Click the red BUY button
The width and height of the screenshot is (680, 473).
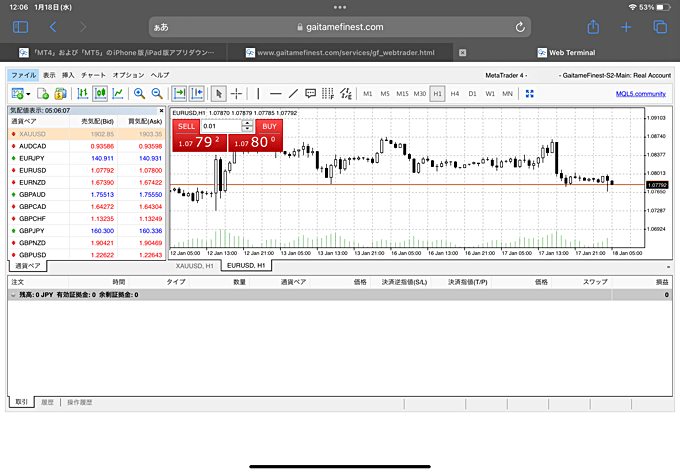269,126
